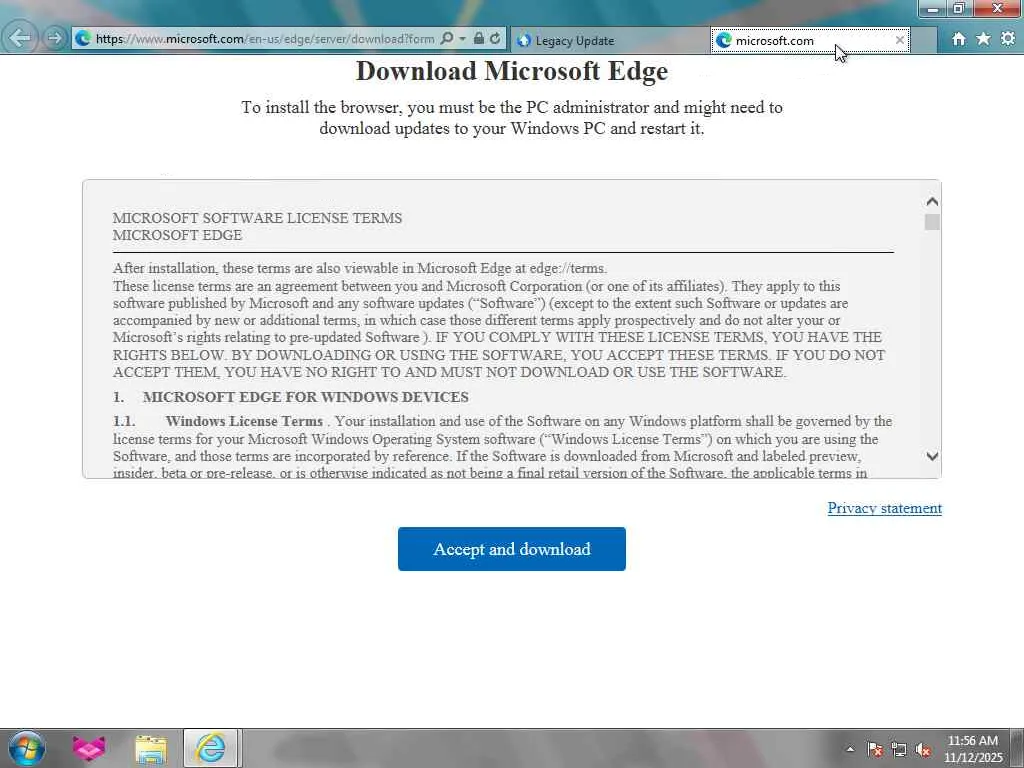Image resolution: width=1024 pixels, height=768 pixels.
Task: Open the Tools gear menu
Action: (1008, 39)
